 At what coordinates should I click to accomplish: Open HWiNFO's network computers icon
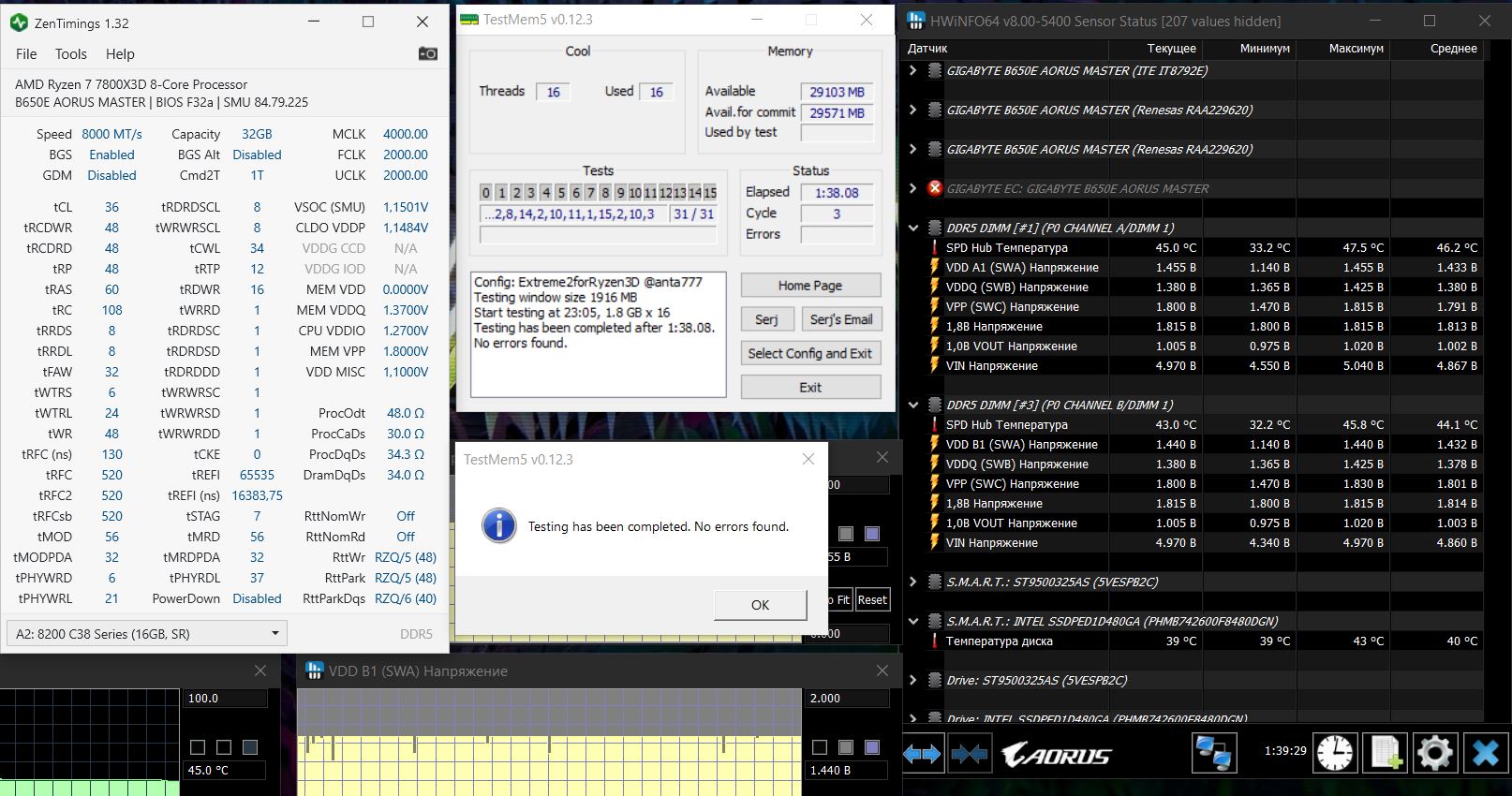(1212, 753)
